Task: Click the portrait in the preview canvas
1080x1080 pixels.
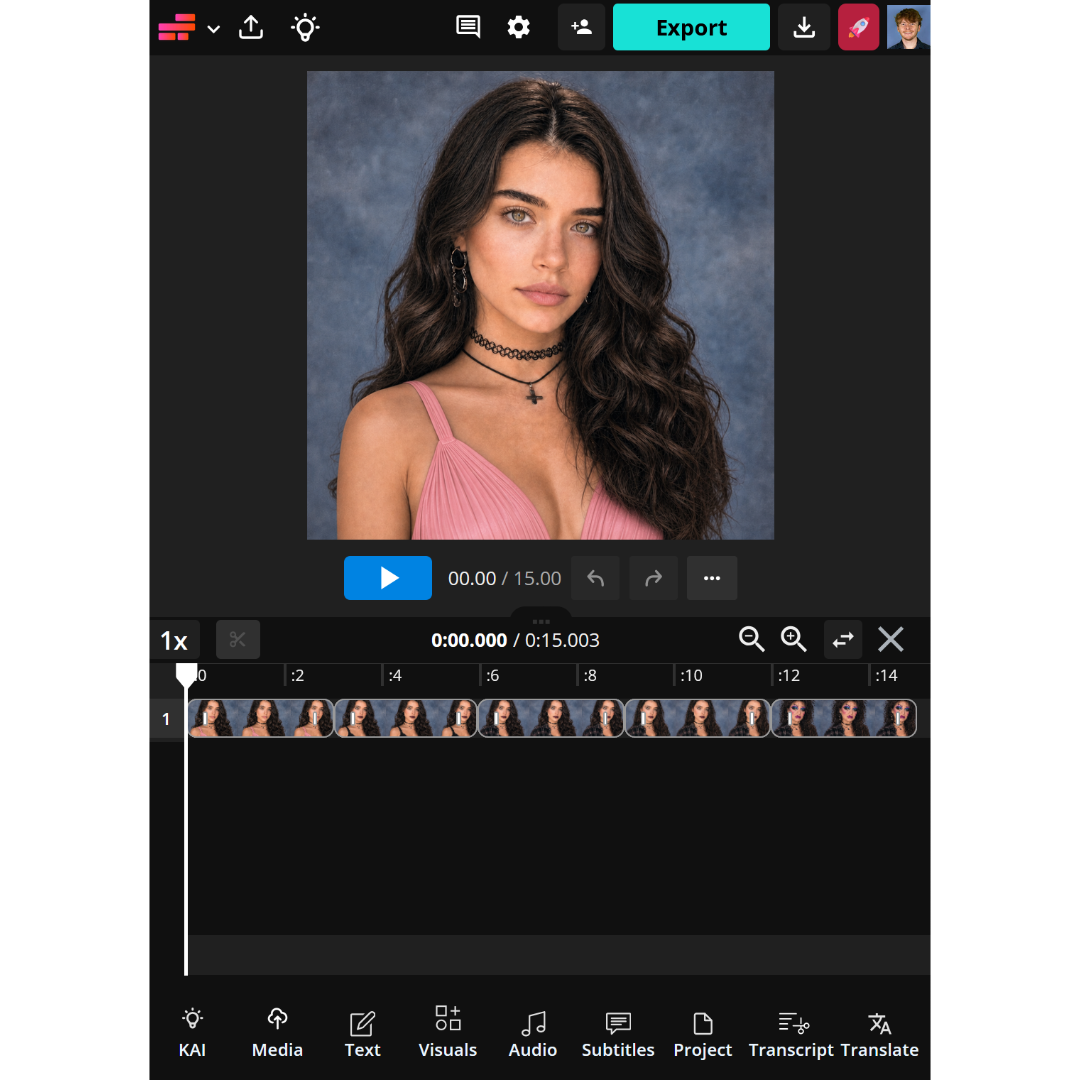Action: click(540, 305)
